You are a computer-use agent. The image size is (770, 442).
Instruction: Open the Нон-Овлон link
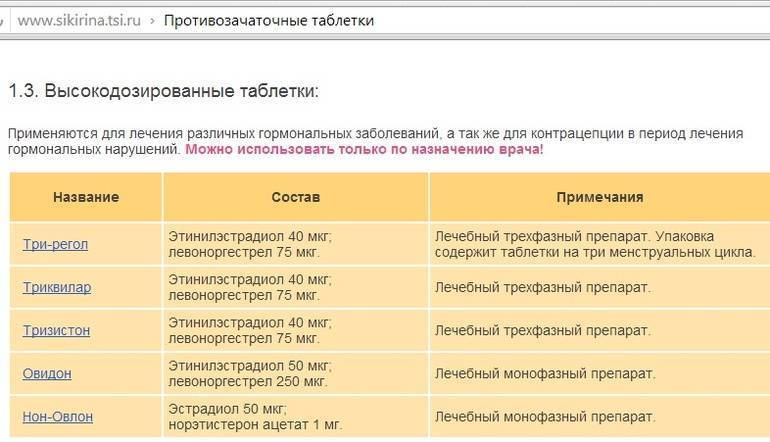coord(56,416)
